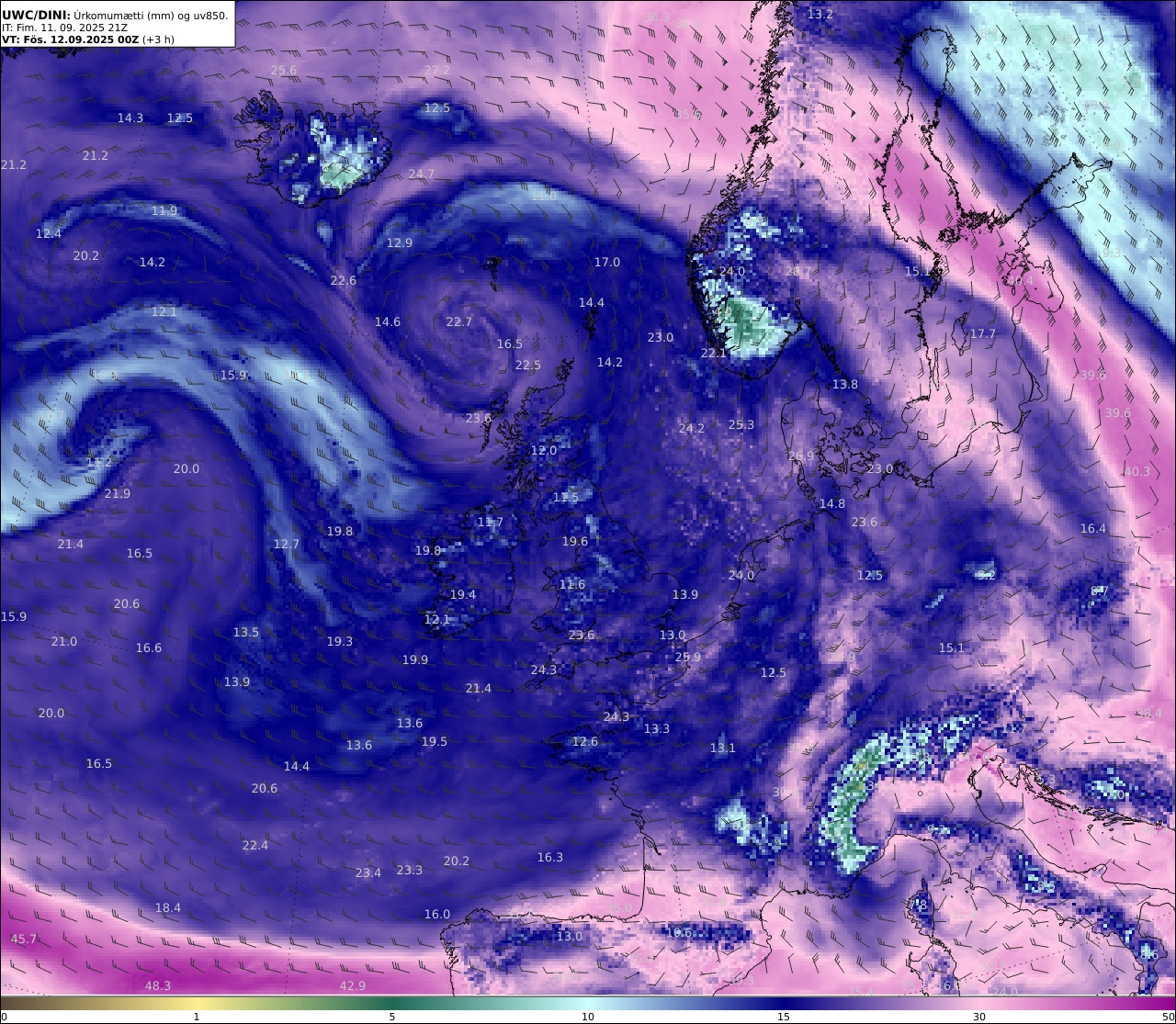Click the 12.4 value label

click(49, 234)
